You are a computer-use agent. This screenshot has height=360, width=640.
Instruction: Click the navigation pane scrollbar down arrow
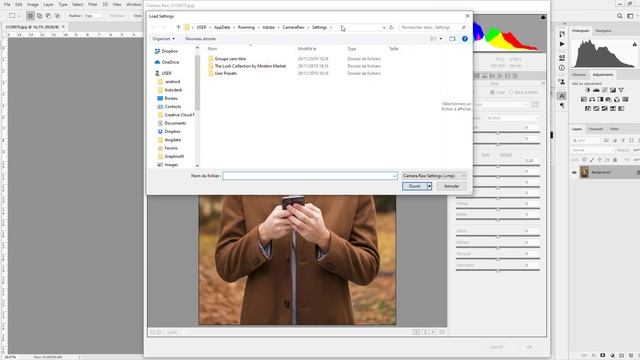(198, 166)
